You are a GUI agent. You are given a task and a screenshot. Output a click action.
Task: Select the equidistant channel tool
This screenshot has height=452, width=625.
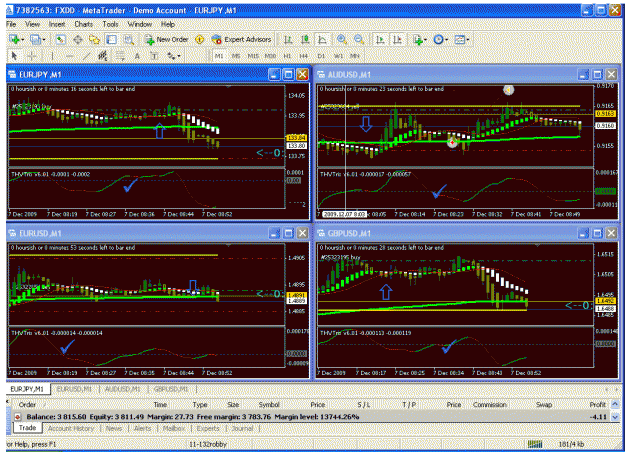pyautogui.click(x=103, y=56)
